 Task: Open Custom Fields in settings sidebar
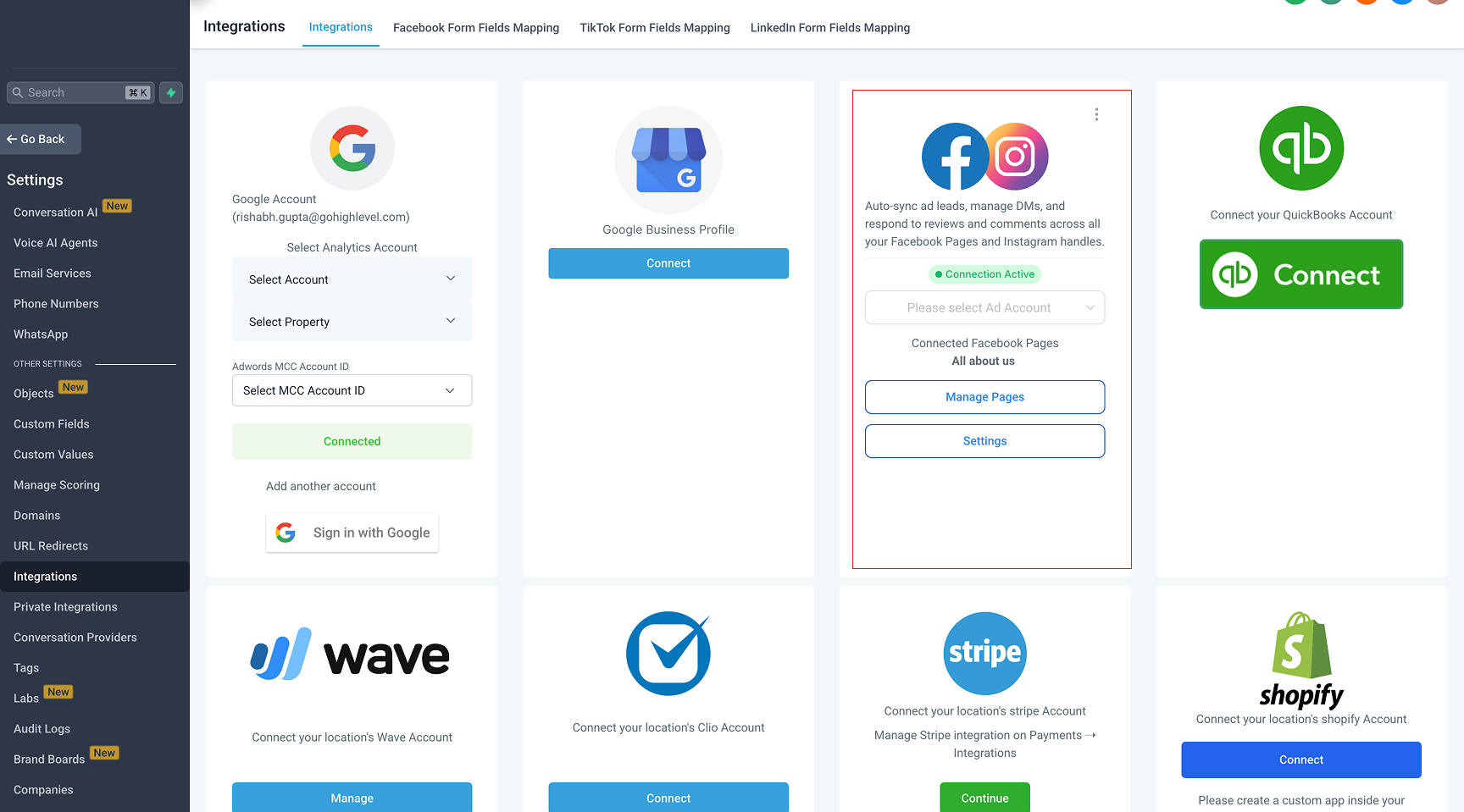pos(52,424)
